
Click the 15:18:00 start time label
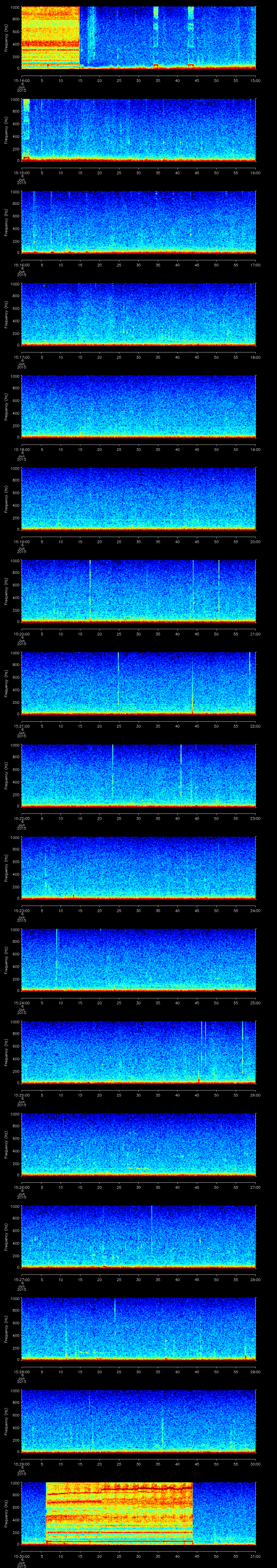pyautogui.click(x=21, y=449)
